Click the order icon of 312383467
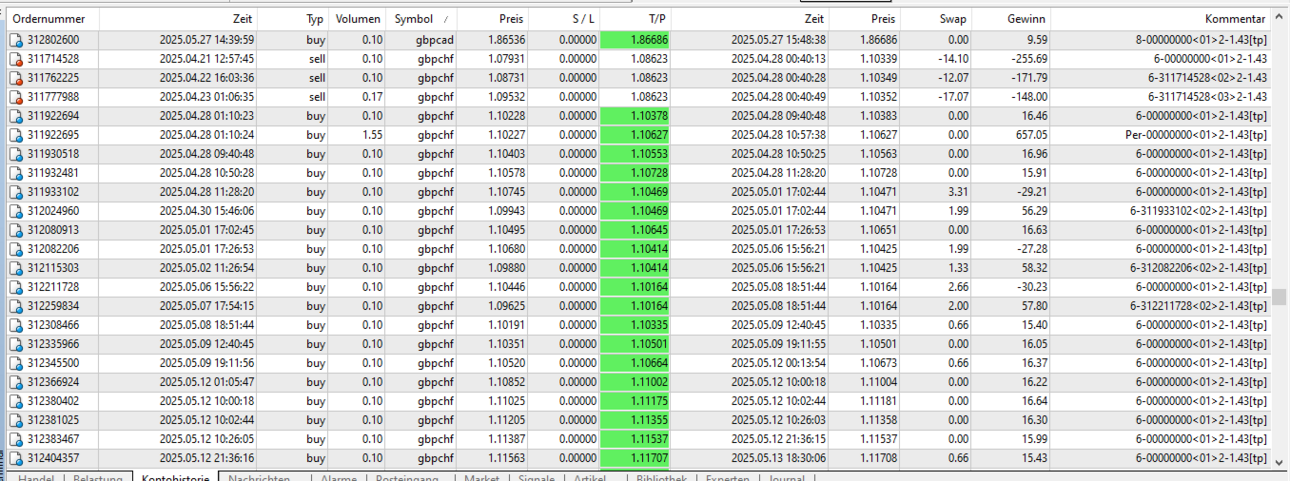 (x=16, y=440)
